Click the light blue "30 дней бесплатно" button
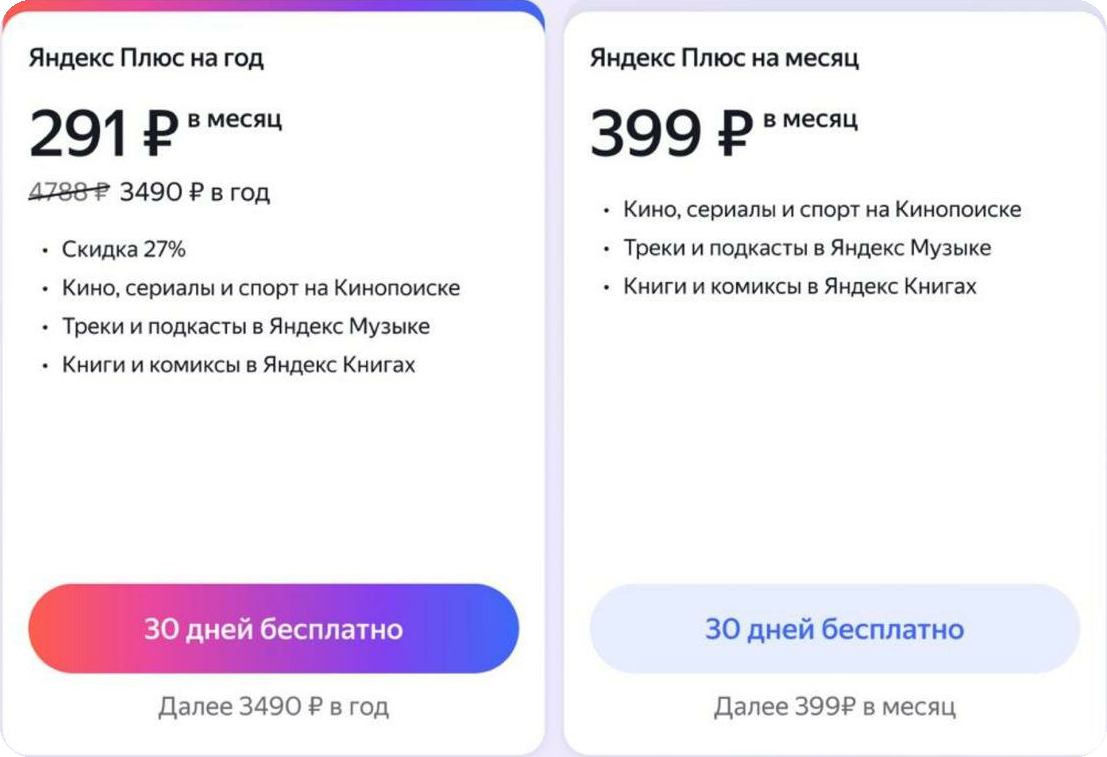Viewport: 1107px width, 757px height. click(x=834, y=629)
